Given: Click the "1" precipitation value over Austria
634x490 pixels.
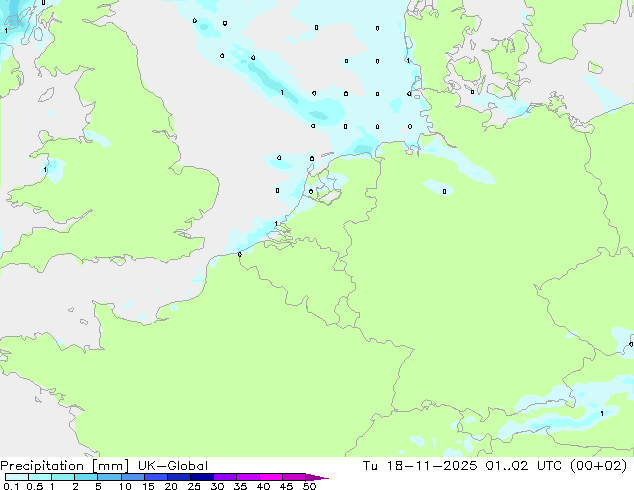Looking at the screenshot, I should pyautogui.click(x=602, y=413).
